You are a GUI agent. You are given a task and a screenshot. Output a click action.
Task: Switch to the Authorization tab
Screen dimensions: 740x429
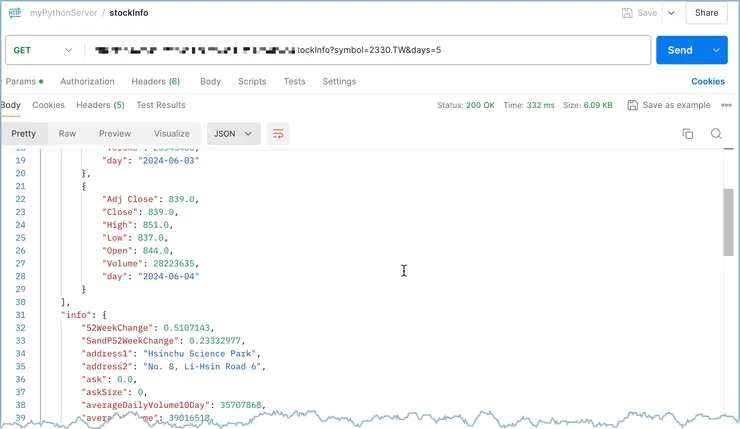pos(87,81)
